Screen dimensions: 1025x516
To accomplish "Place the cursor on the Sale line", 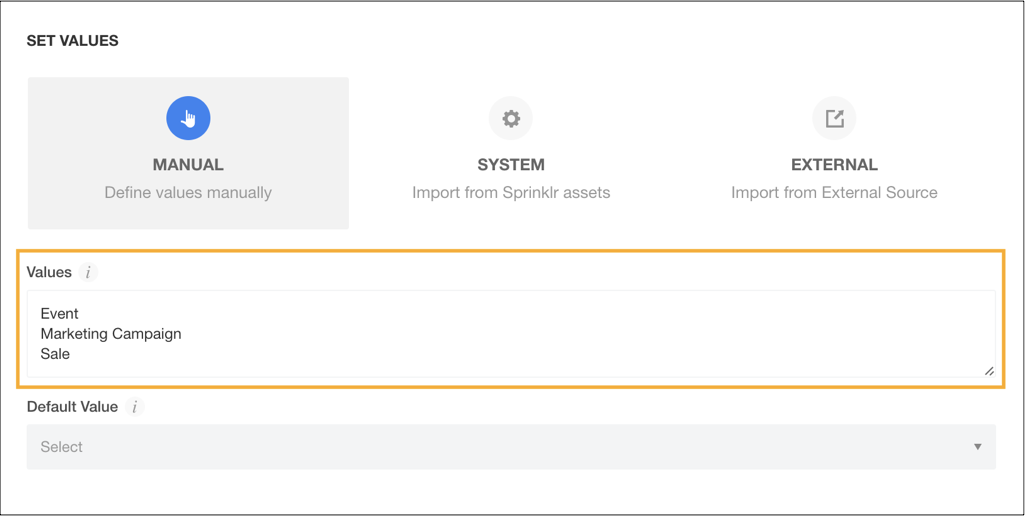I will coord(55,354).
